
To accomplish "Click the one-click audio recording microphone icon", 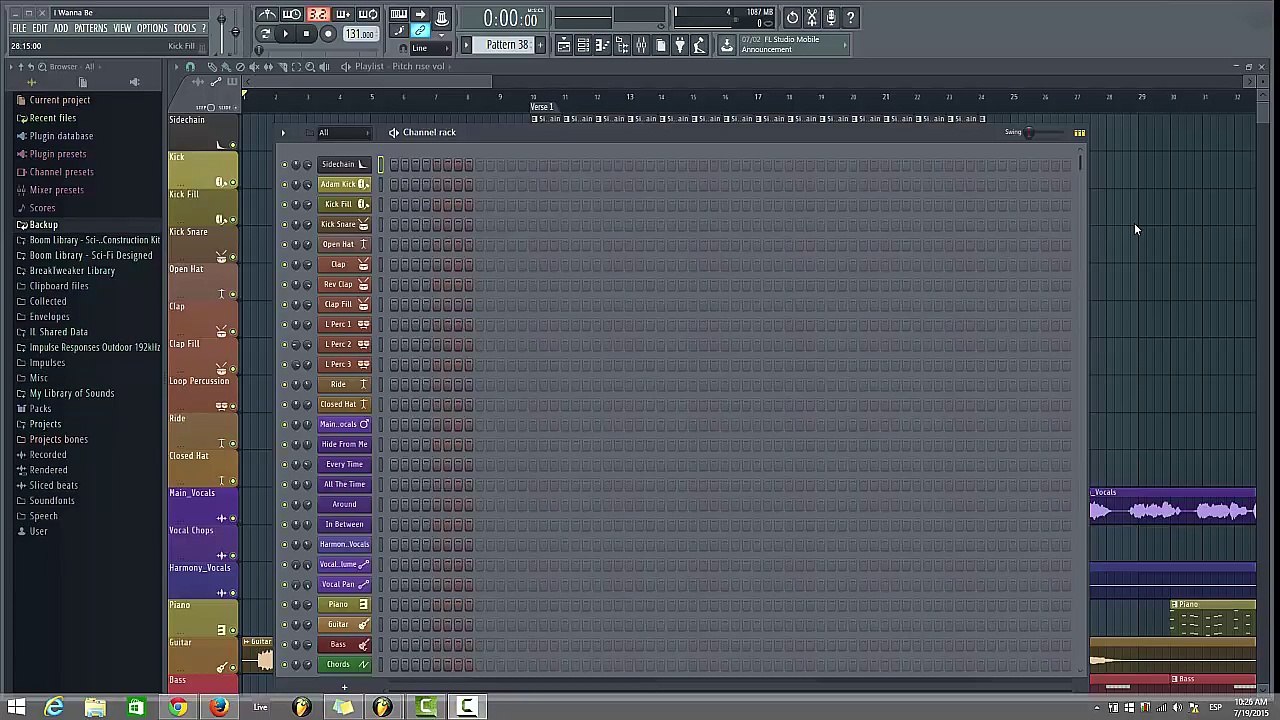I will pyautogui.click(x=831, y=17).
